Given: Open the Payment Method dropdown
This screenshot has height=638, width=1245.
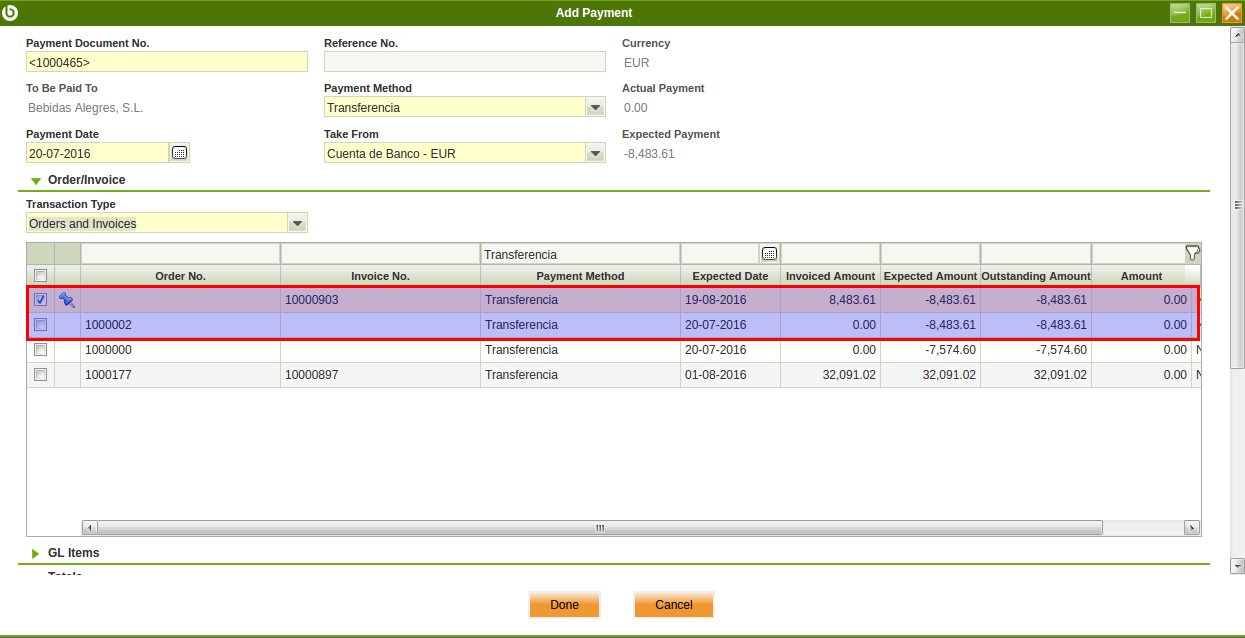Looking at the screenshot, I should 595,108.
